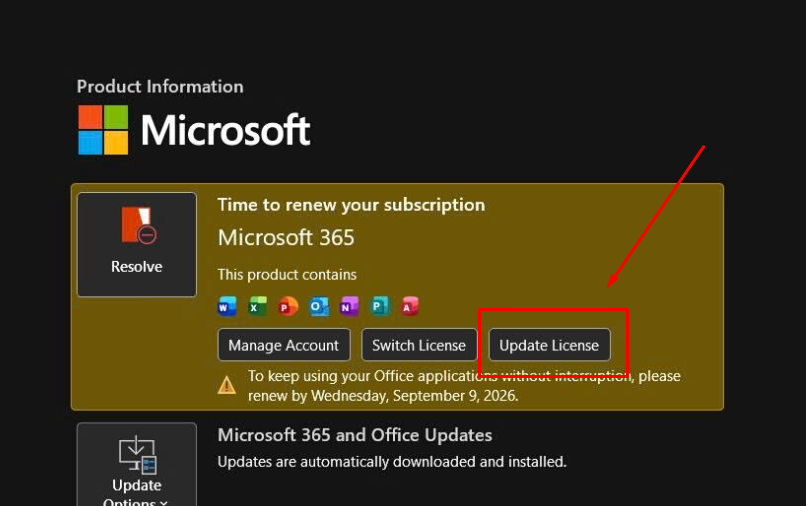Click the Publisher app icon
This screenshot has height=506, width=806.
click(x=380, y=306)
